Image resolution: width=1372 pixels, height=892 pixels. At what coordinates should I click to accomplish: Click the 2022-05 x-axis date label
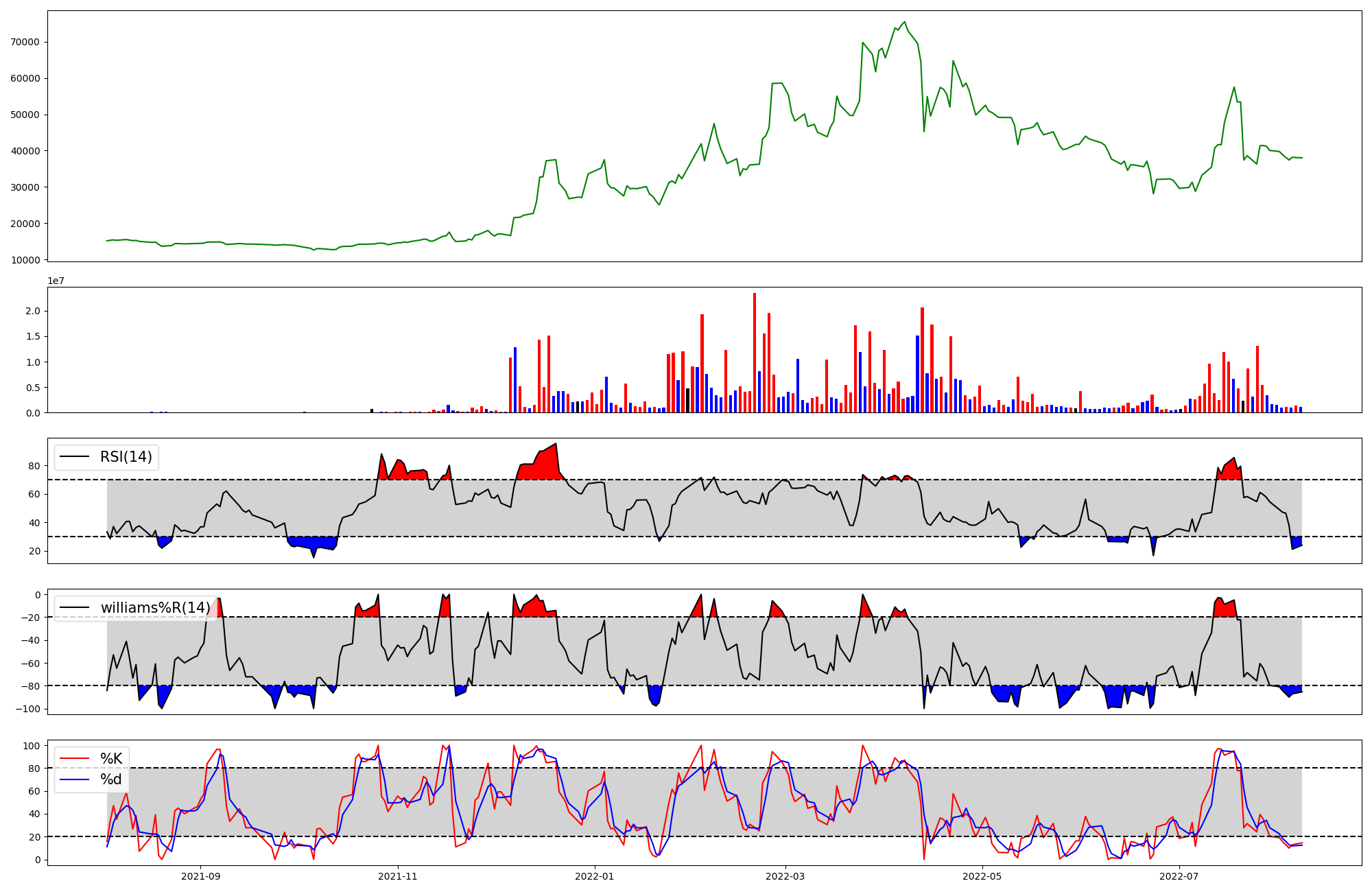[982, 876]
